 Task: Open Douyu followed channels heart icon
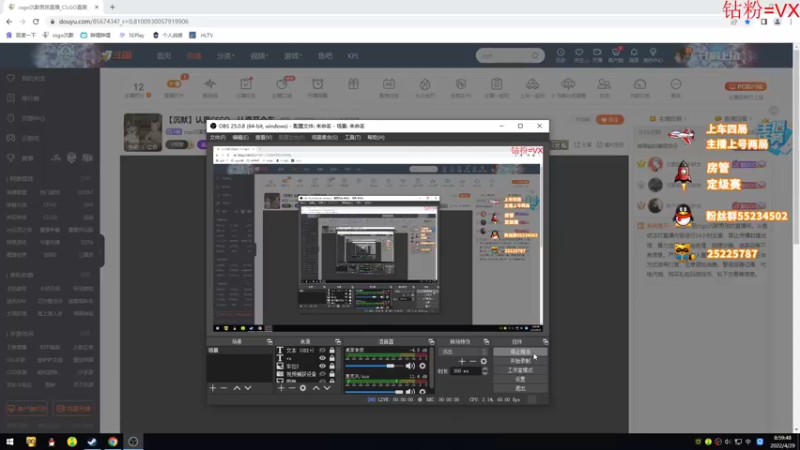point(579,53)
